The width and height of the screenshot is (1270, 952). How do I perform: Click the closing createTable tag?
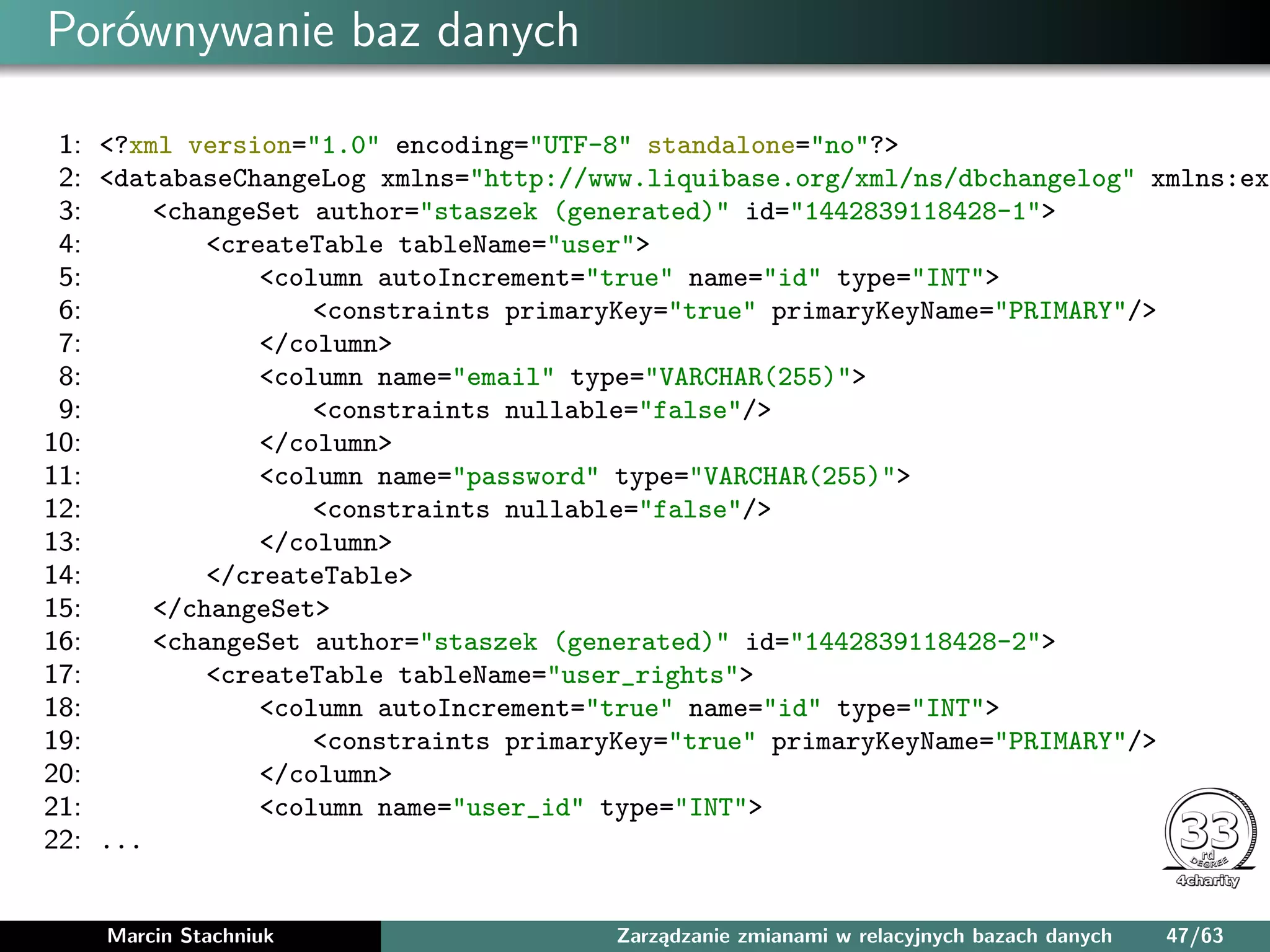pos(310,576)
